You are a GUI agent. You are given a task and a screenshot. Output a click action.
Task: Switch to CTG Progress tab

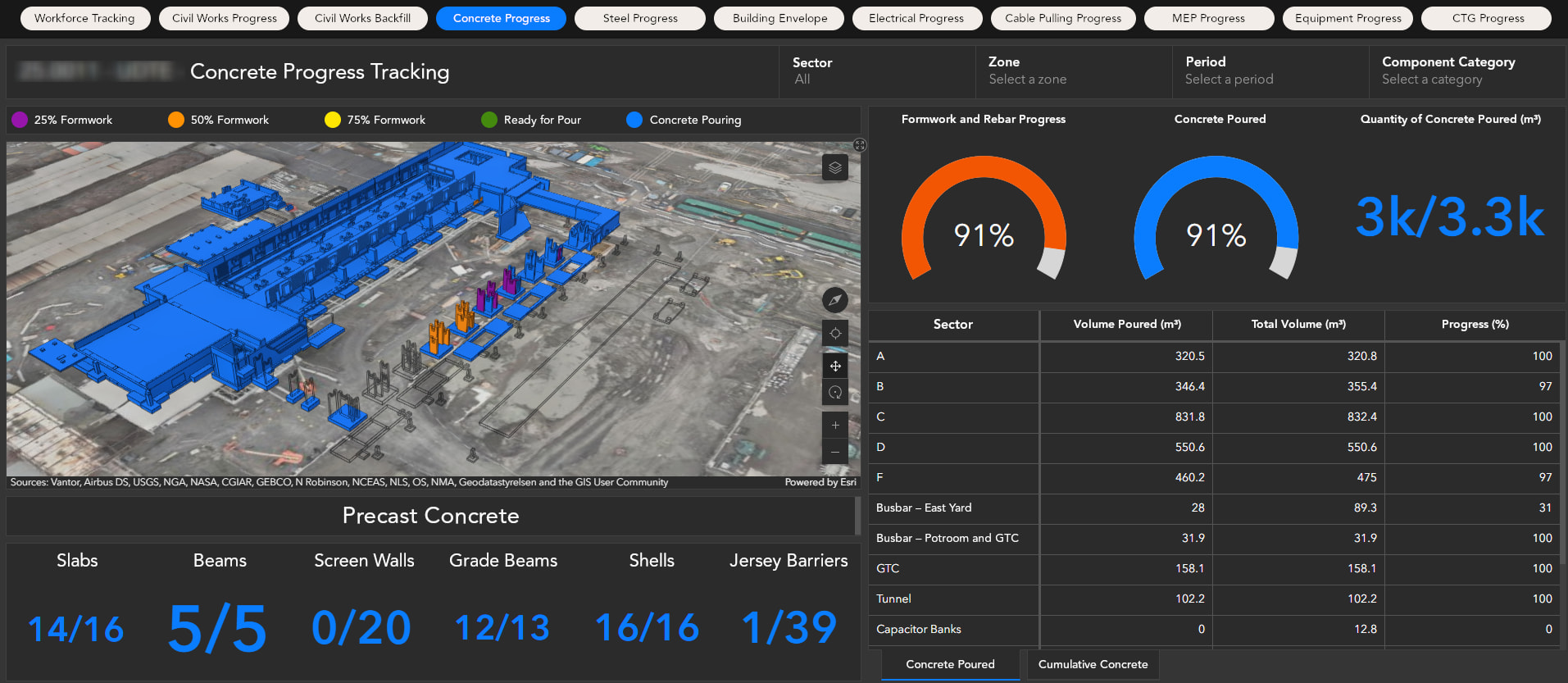(1488, 18)
